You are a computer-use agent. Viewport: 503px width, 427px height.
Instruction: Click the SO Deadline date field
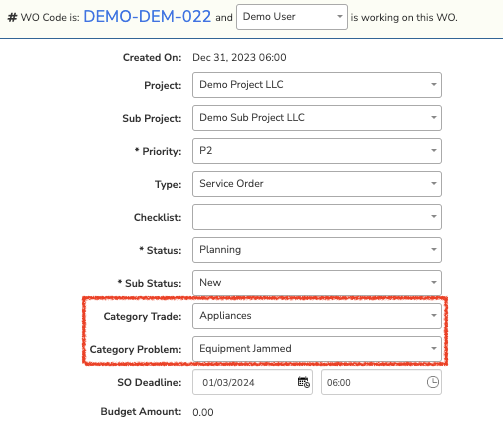coord(252,382)
